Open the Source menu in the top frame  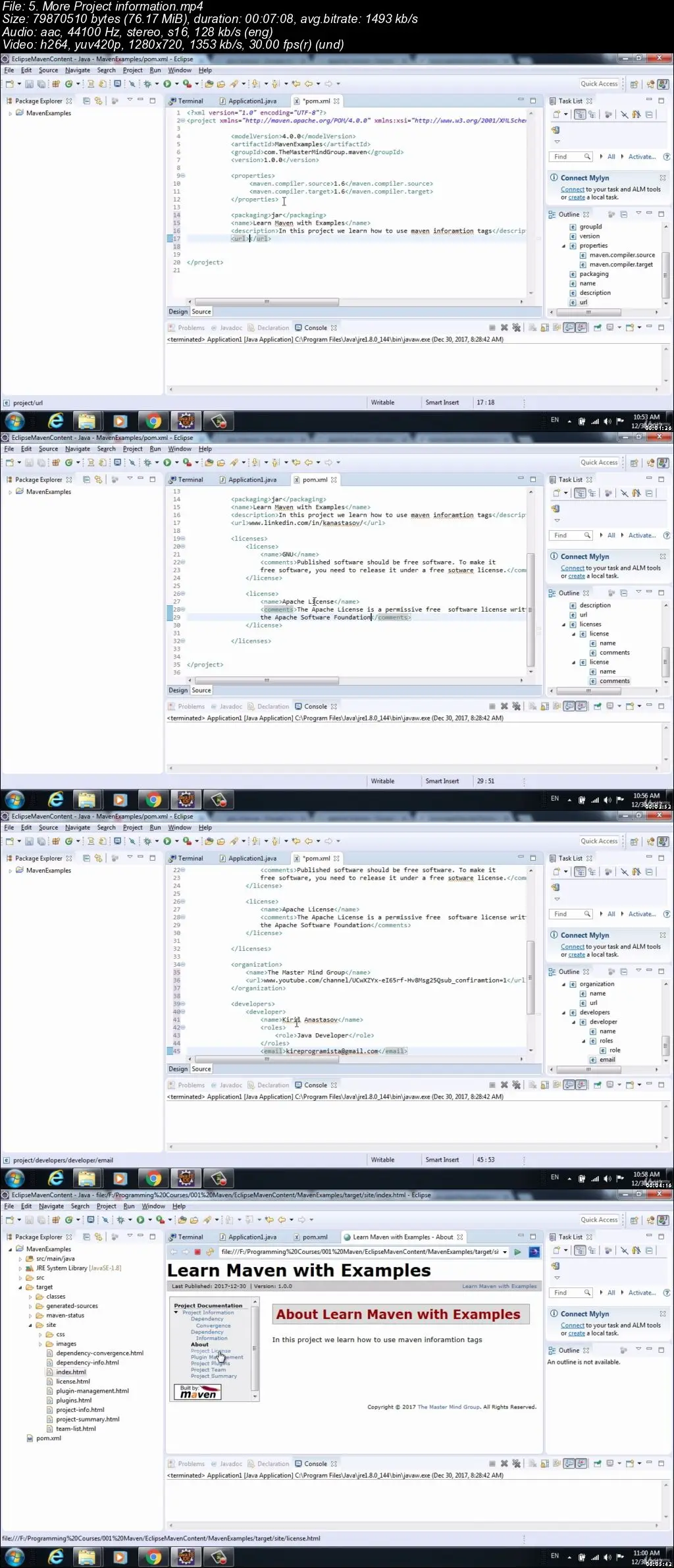click(x=48, y=70)
